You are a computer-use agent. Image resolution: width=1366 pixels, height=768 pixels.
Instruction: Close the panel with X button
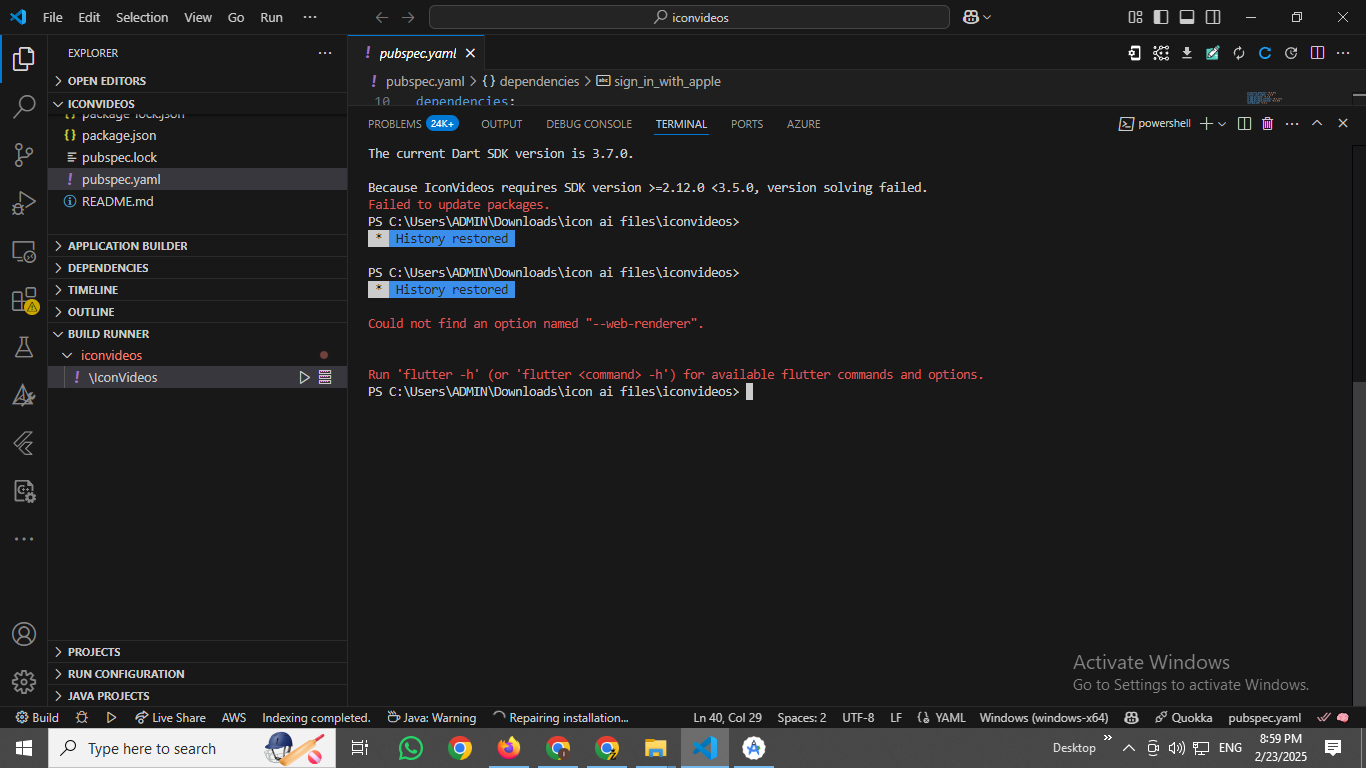(1342, 124)
